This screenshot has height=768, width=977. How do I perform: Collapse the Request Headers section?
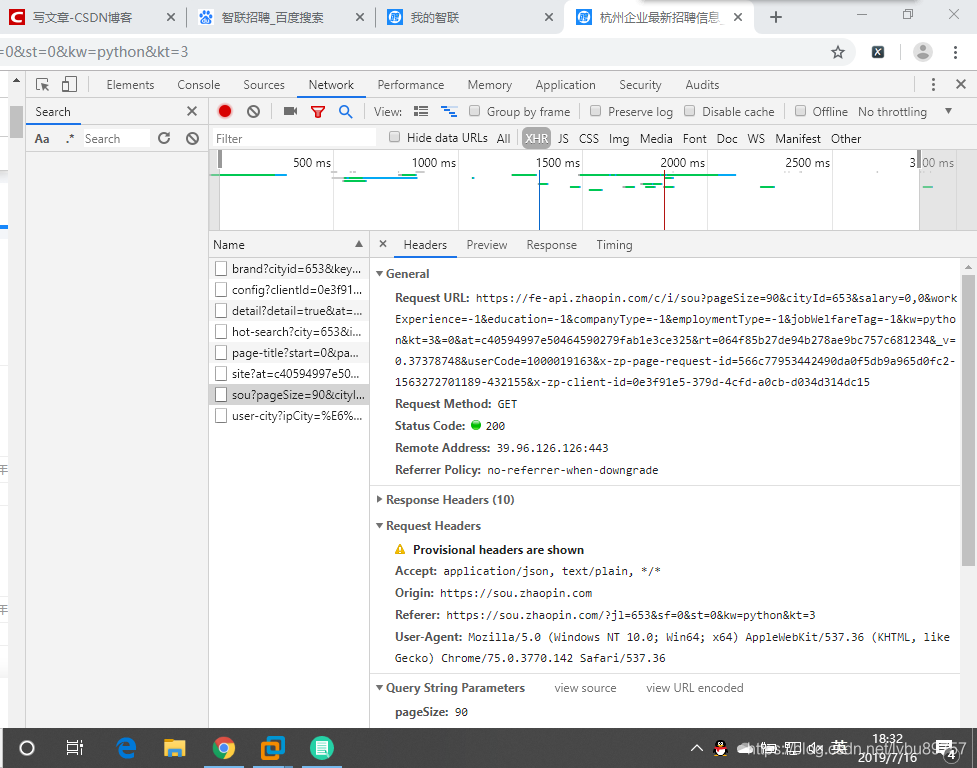pyautogui.click(x=379, y=526)
